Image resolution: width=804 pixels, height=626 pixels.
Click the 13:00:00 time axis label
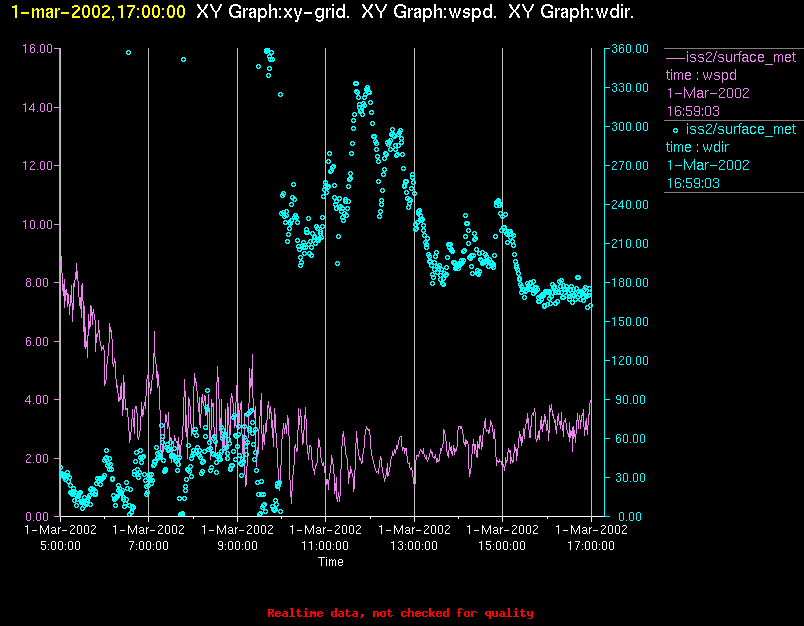[414, 546]
